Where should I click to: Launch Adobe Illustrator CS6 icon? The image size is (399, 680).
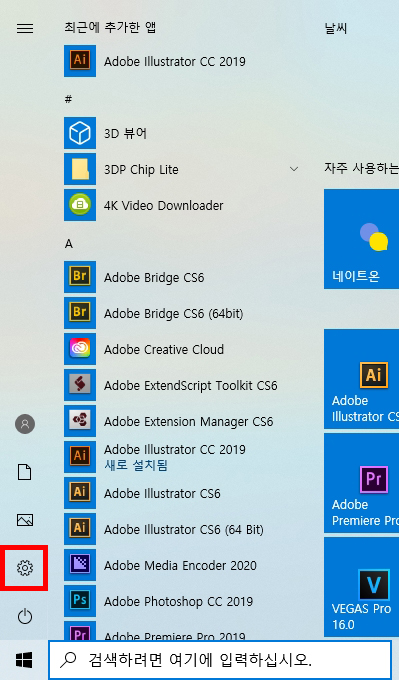point(80,493)
